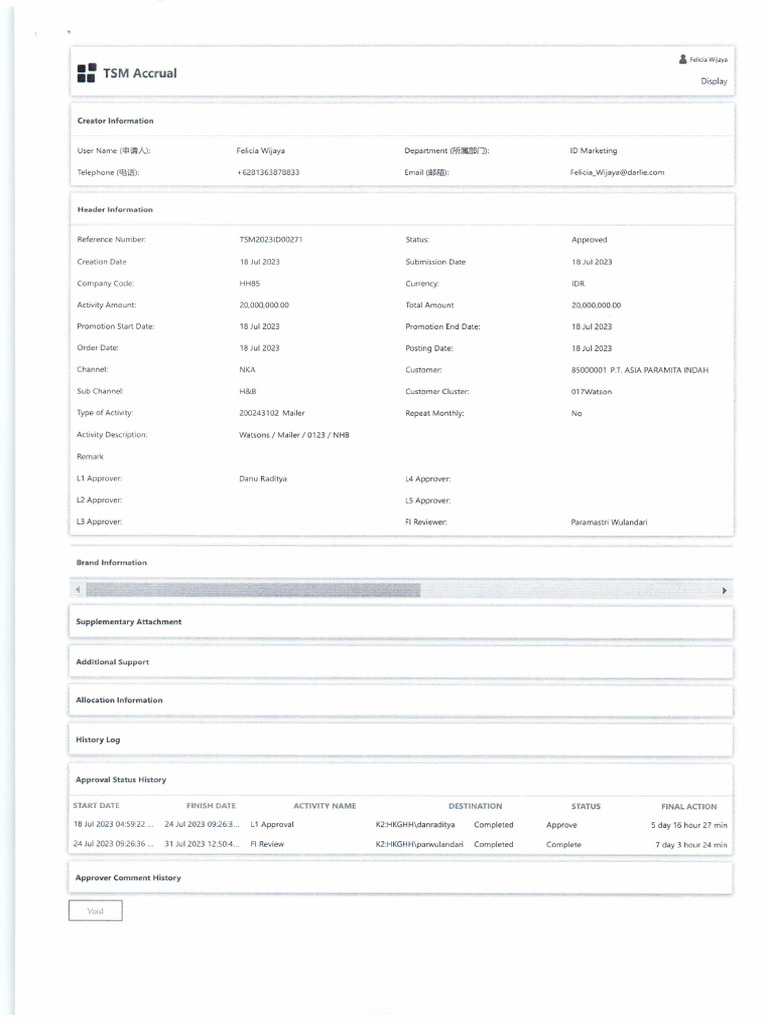Click type of activity 200243102 Mailer
Viewport: 768px width, 1024px height.
272,413
